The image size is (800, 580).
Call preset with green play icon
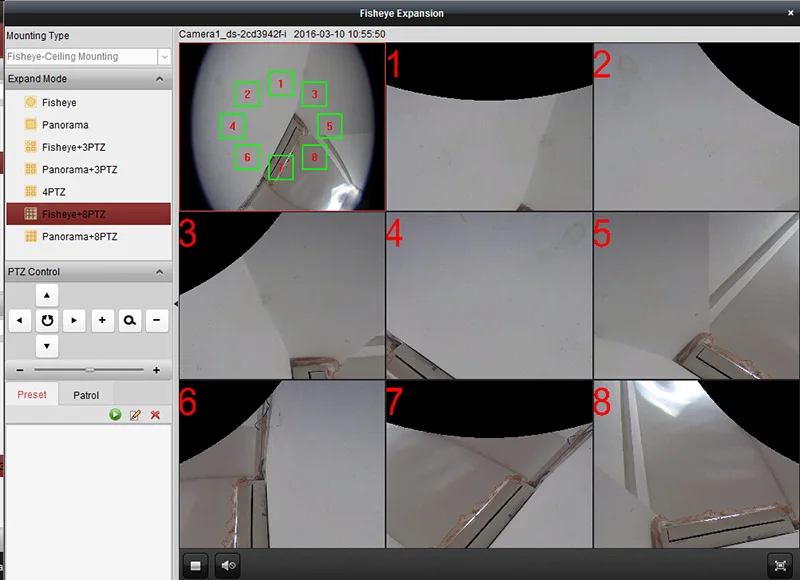pyautogui.click(x=115, y=415)
